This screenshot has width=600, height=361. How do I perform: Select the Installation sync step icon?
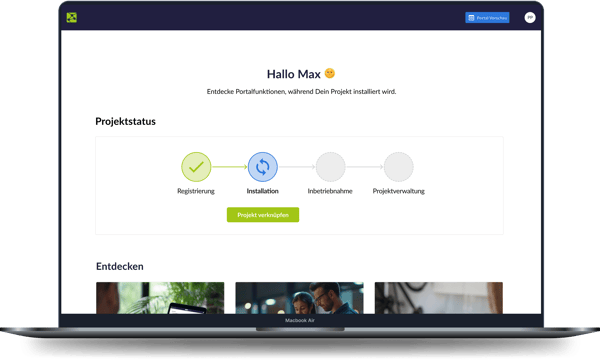(x=262, y=167)
